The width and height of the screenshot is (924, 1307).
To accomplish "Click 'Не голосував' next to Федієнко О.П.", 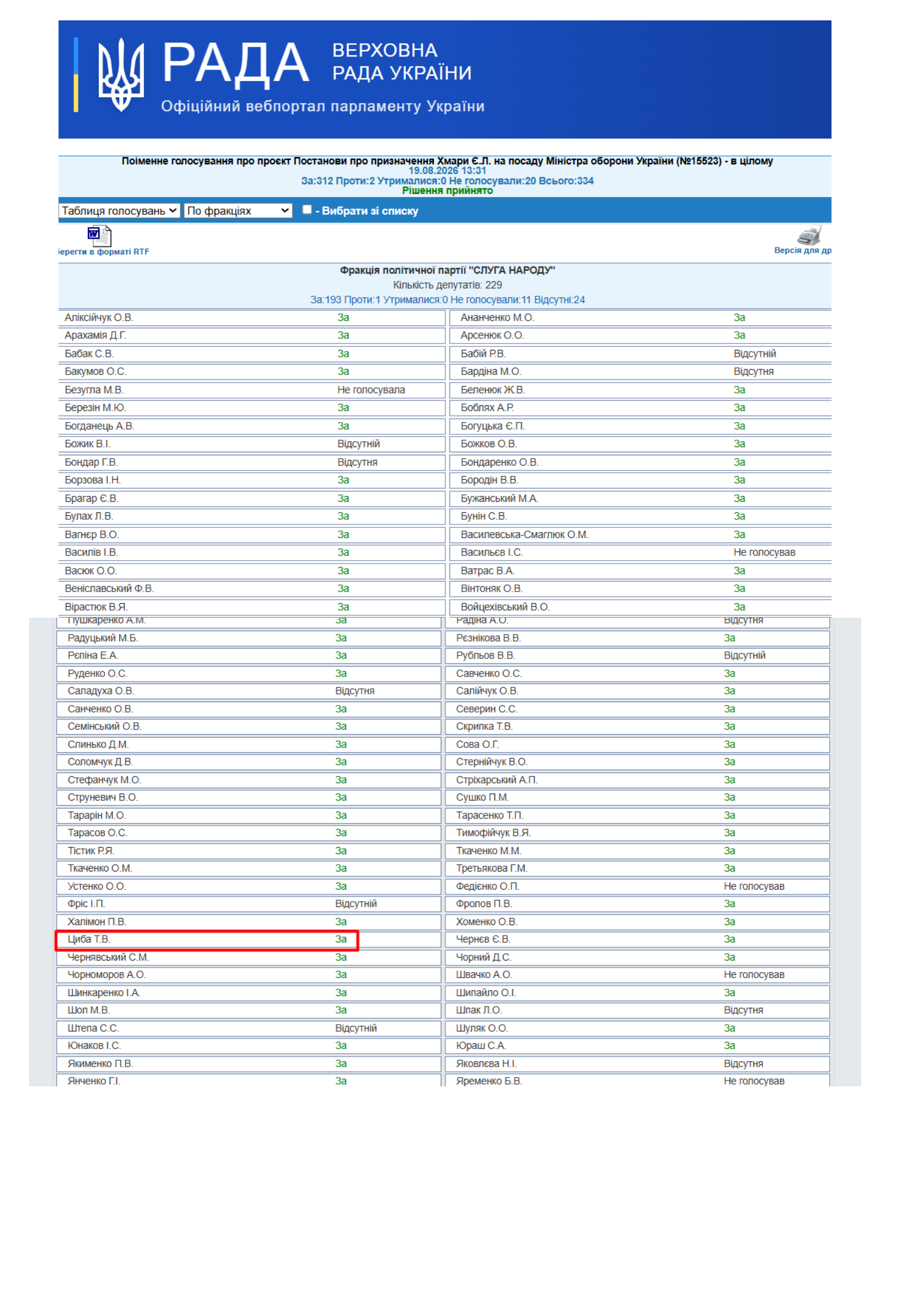I will [x=754, y=886].
